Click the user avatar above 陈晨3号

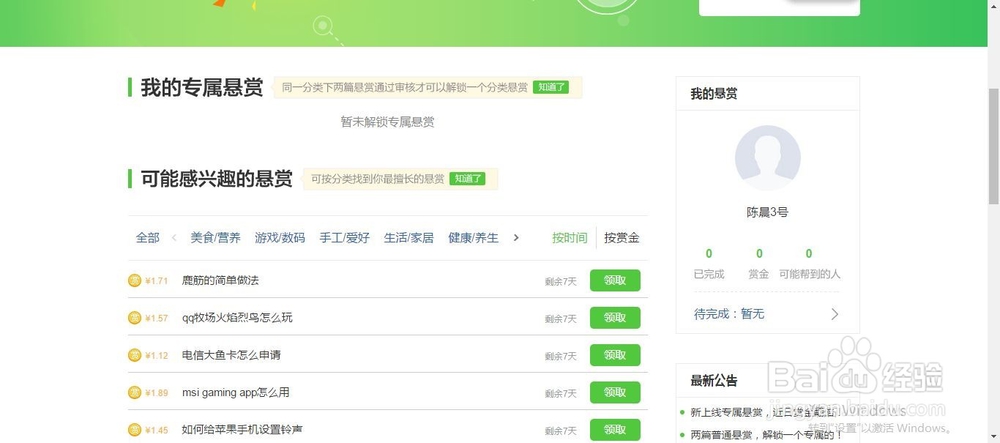click(767, 158)
